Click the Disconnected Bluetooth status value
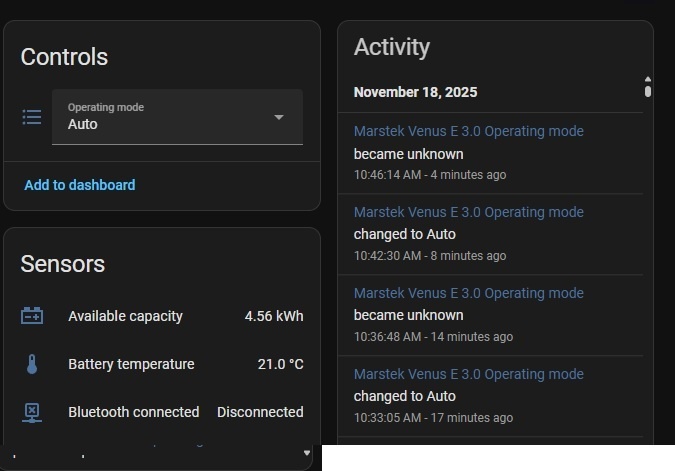This screenshot has height=471, width=675. point(260,412)
